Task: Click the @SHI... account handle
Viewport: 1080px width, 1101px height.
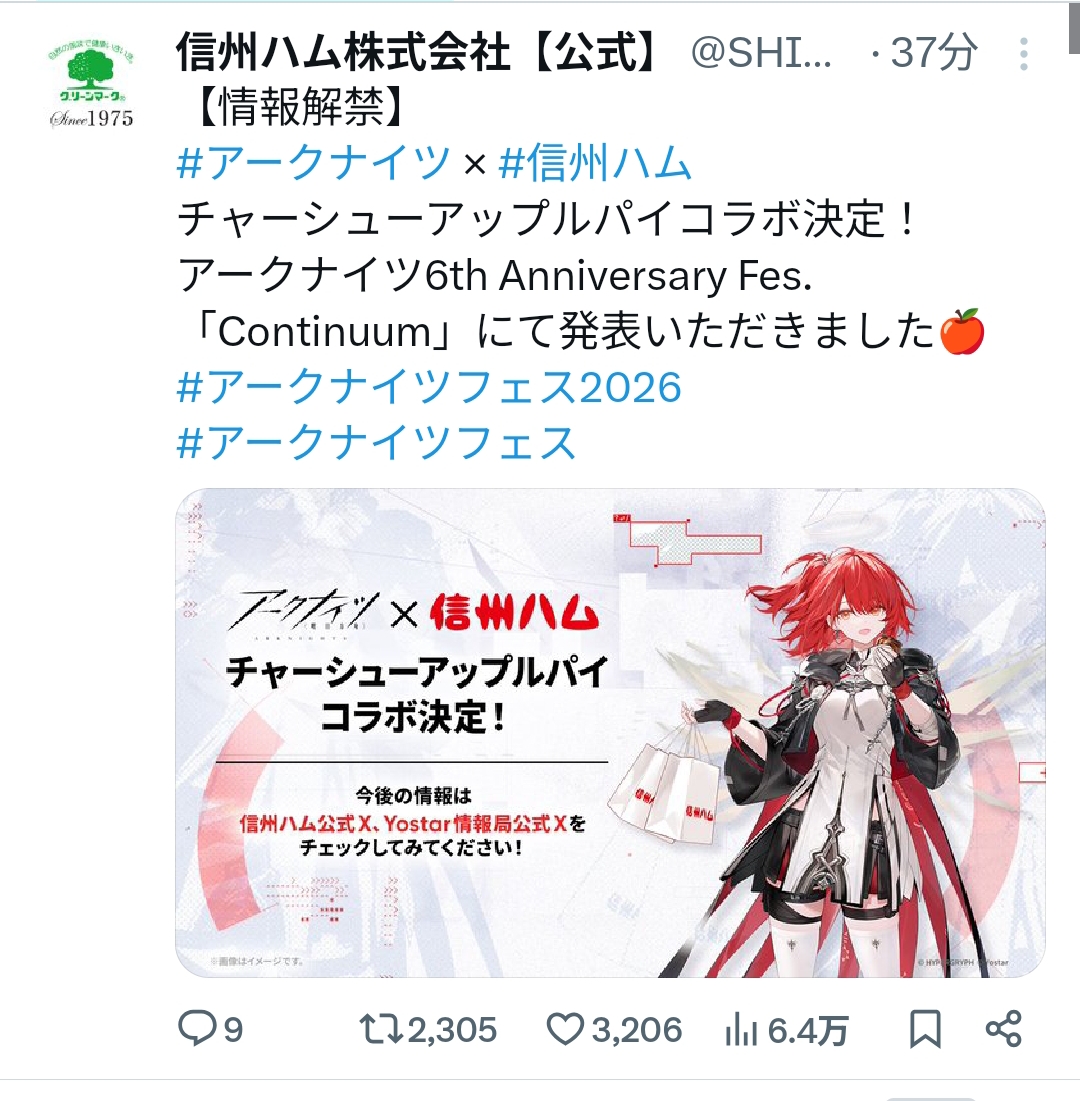Action: tap(761, 53)
